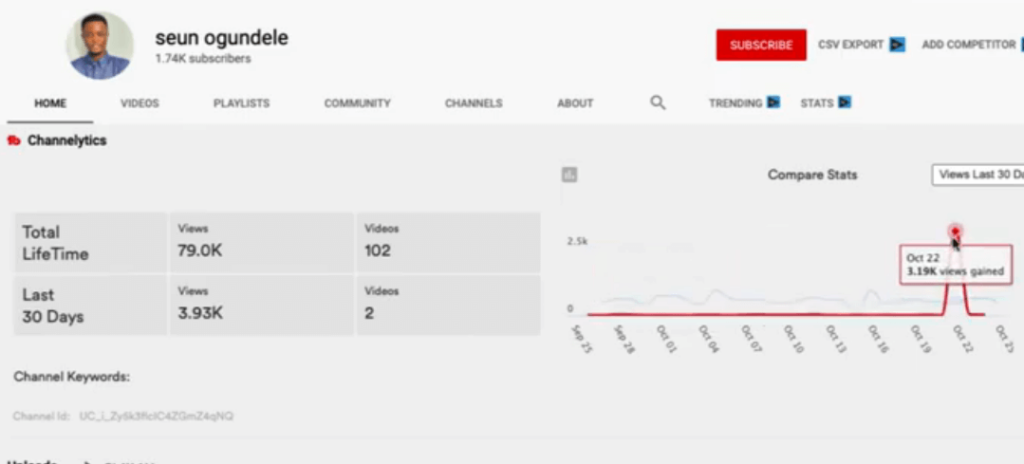The width and height of the screenshot is (1024, 464).
Task: Click the Sep 25 axis label
Action: point(581,339)
